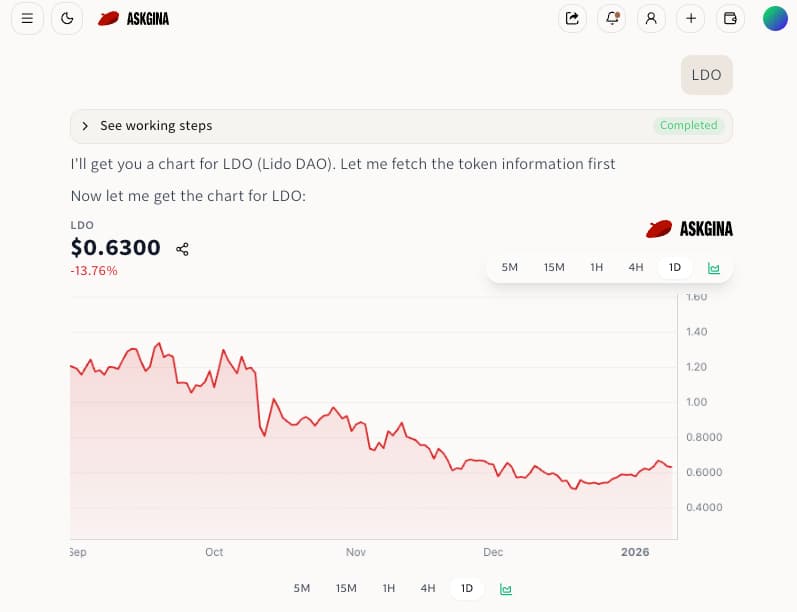Open the user profile icon

click(x=651, y=18)
